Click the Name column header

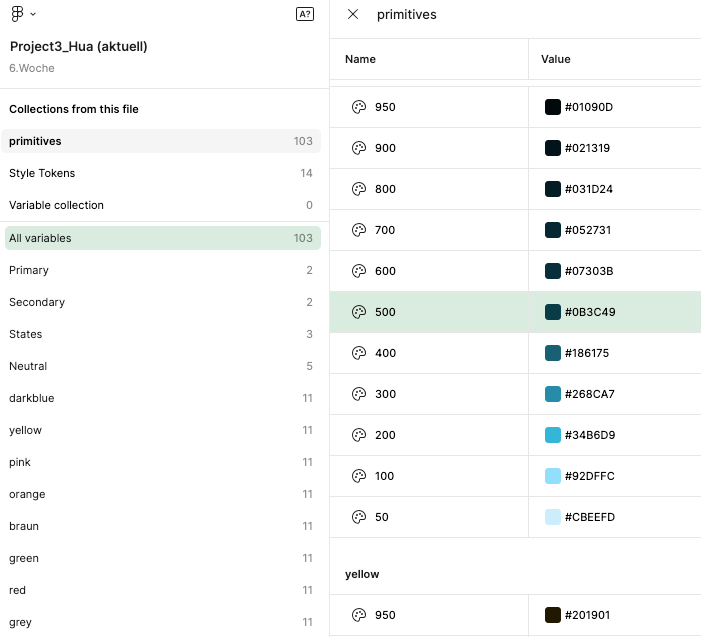(361, 59)
